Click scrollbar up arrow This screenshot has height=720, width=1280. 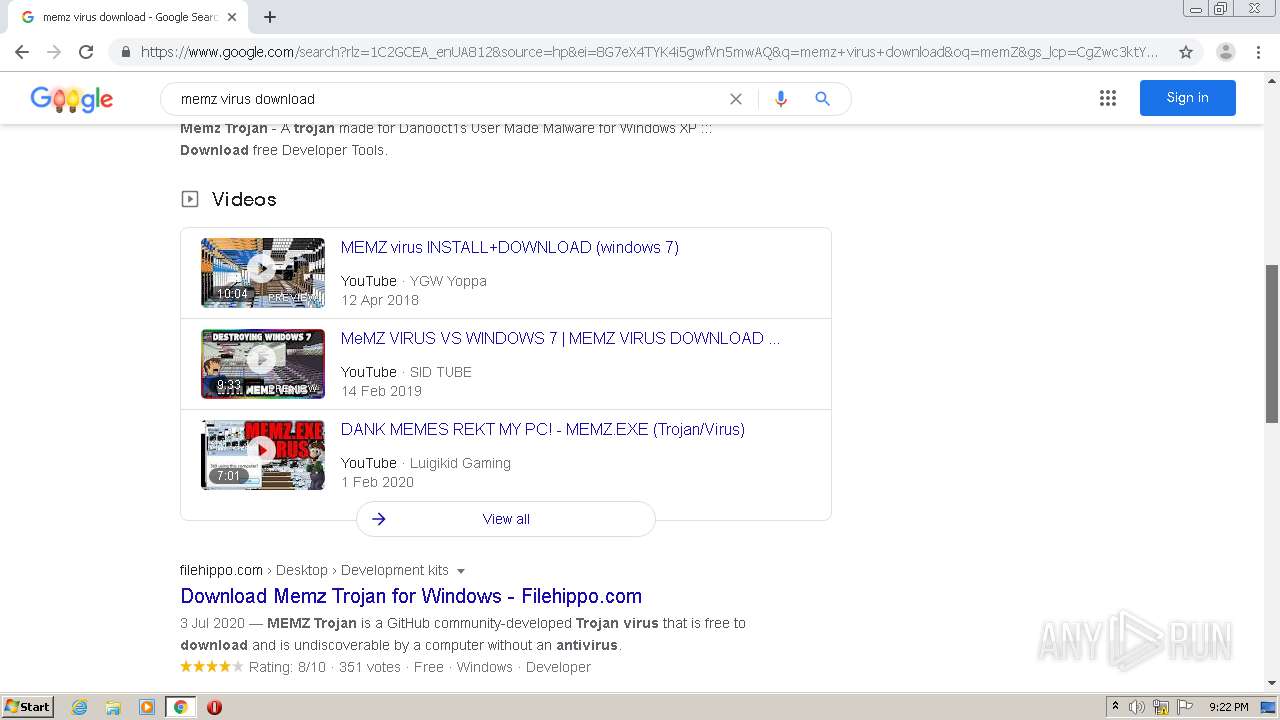click(1272, 79)
